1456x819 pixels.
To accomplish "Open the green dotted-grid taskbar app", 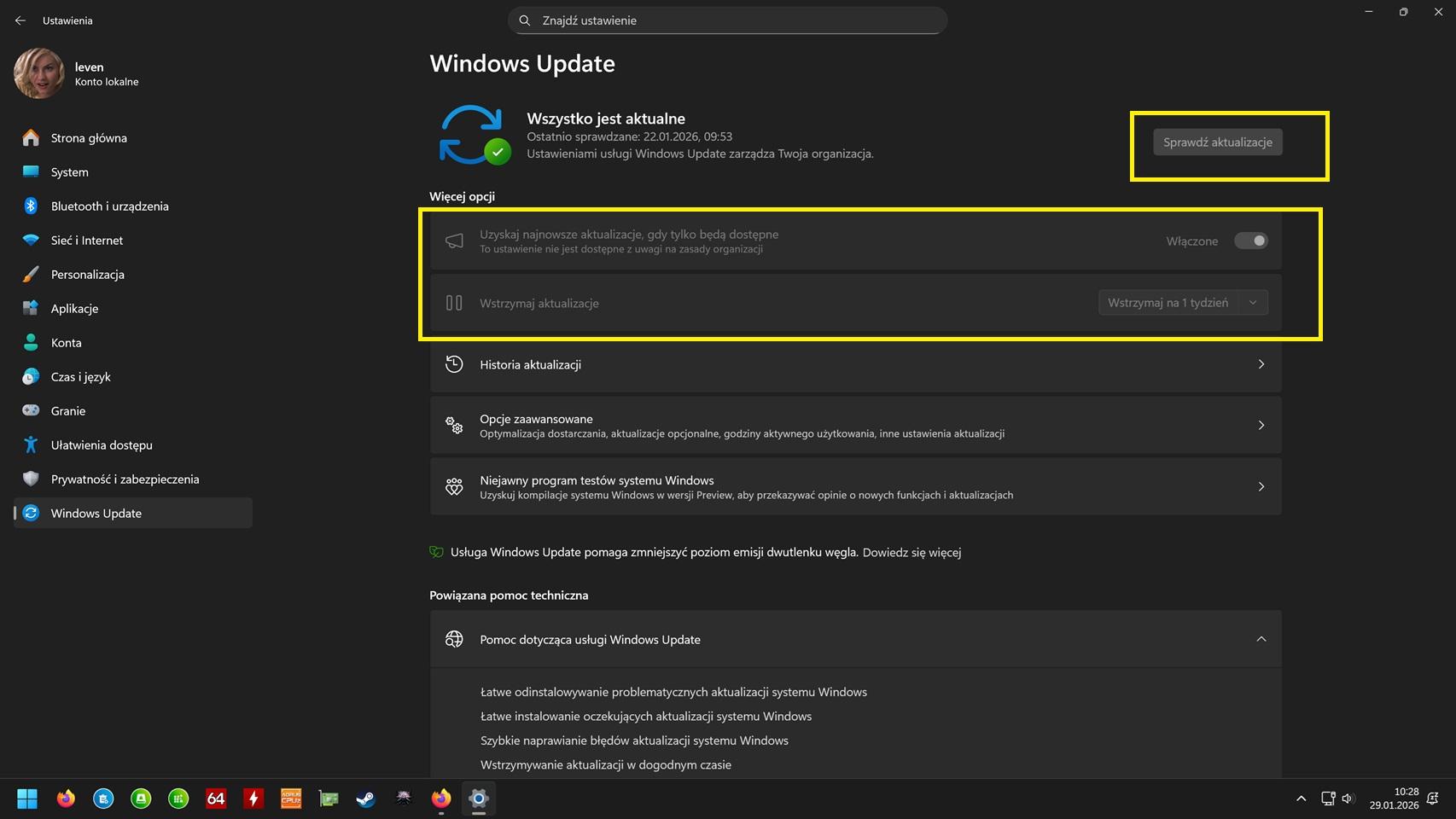I will point(178,799).
